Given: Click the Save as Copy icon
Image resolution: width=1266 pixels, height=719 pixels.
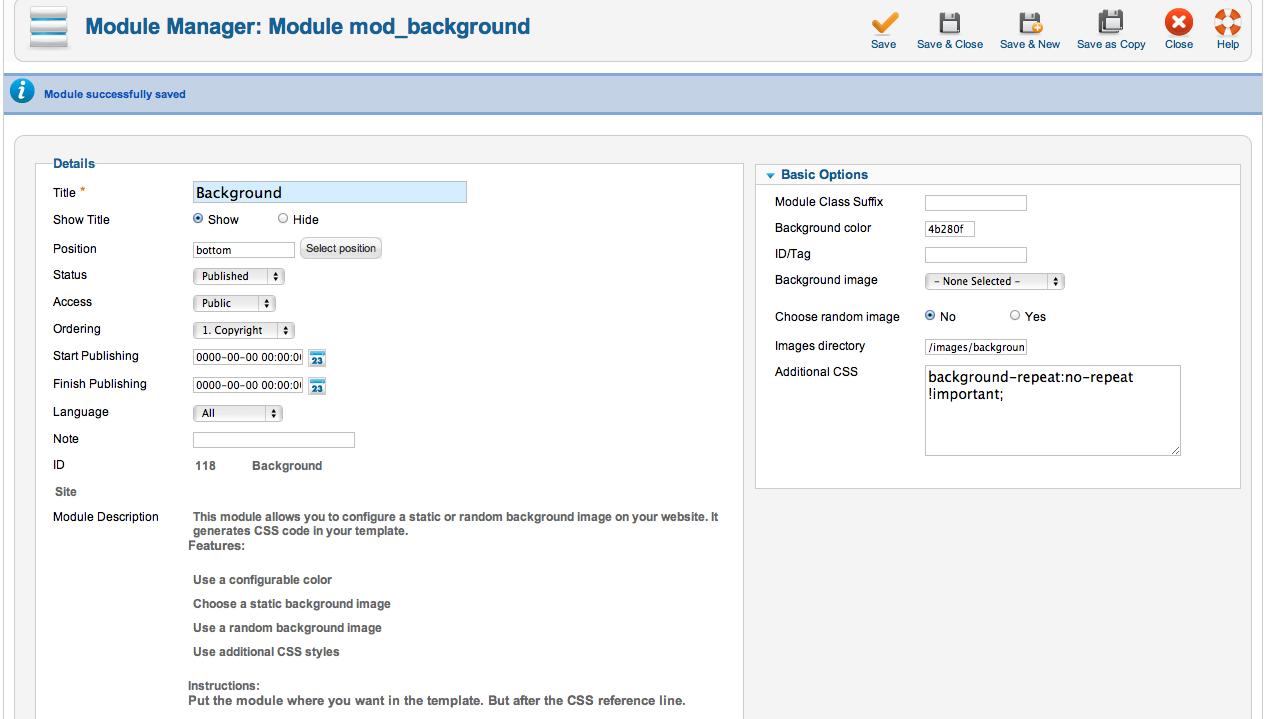Looking at the screenshot, I should pos(1111,22).
